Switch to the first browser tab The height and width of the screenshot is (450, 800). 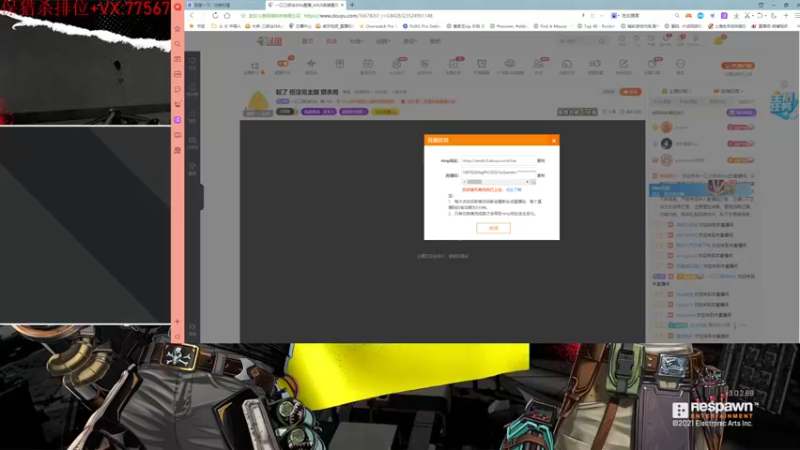click(224, 5)
